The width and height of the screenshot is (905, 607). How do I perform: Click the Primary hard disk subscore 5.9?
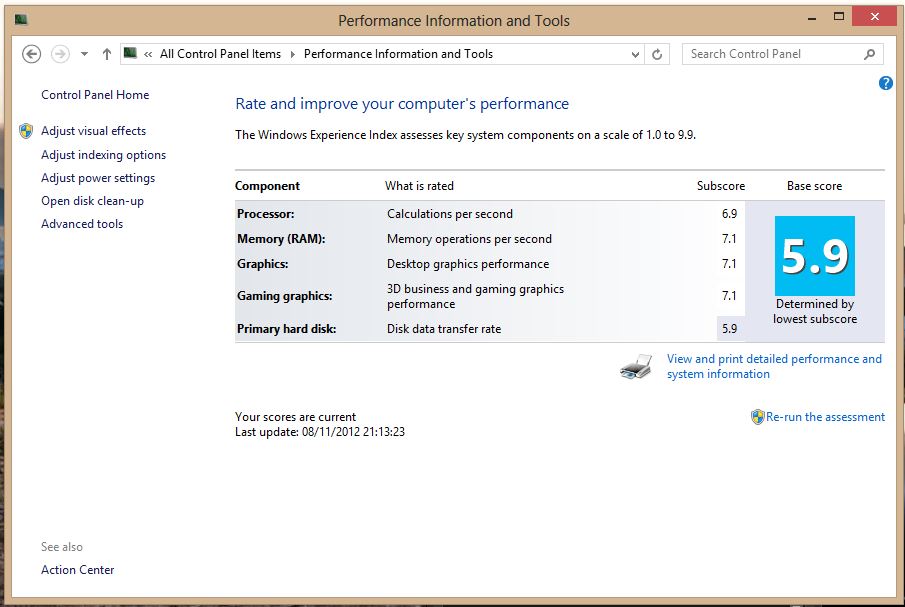(730, 329)
